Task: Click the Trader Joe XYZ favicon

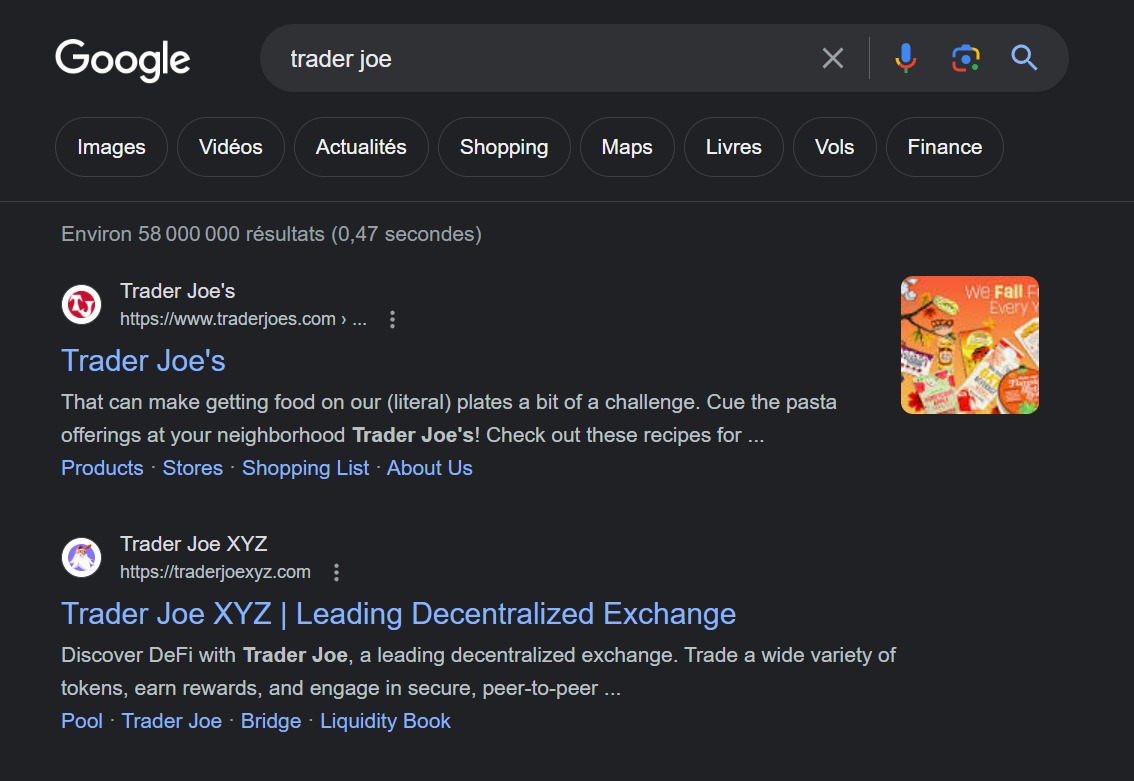Action: (x=81, y=557)
